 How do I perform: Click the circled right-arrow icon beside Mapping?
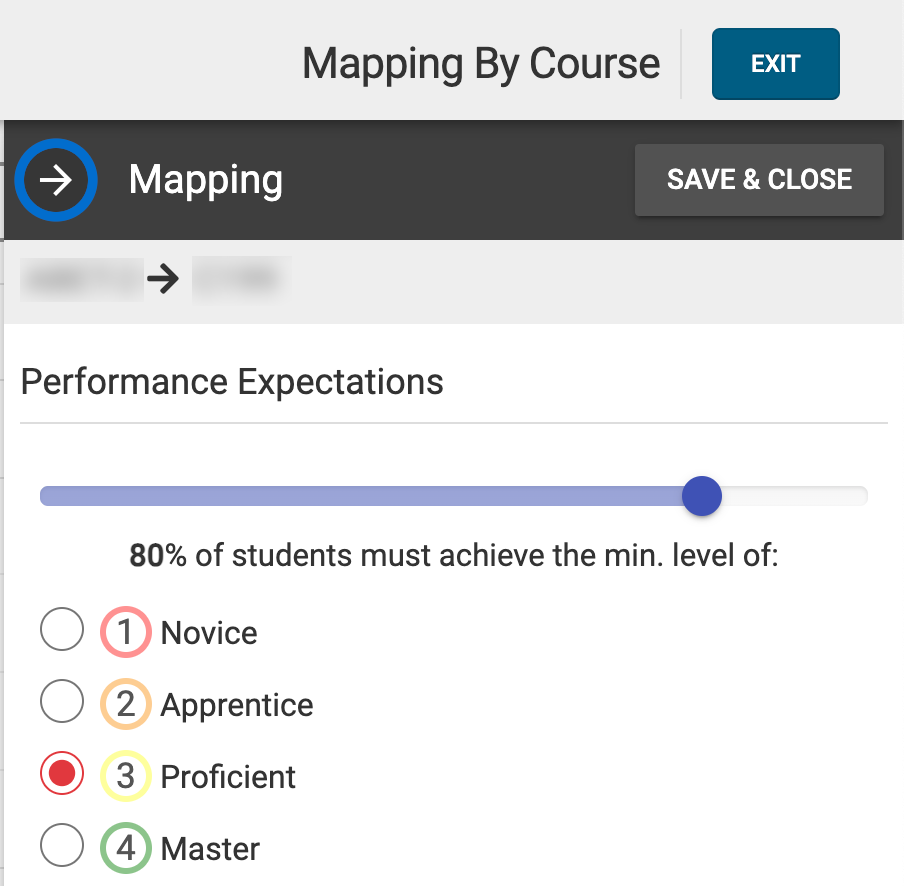[56, 180]
